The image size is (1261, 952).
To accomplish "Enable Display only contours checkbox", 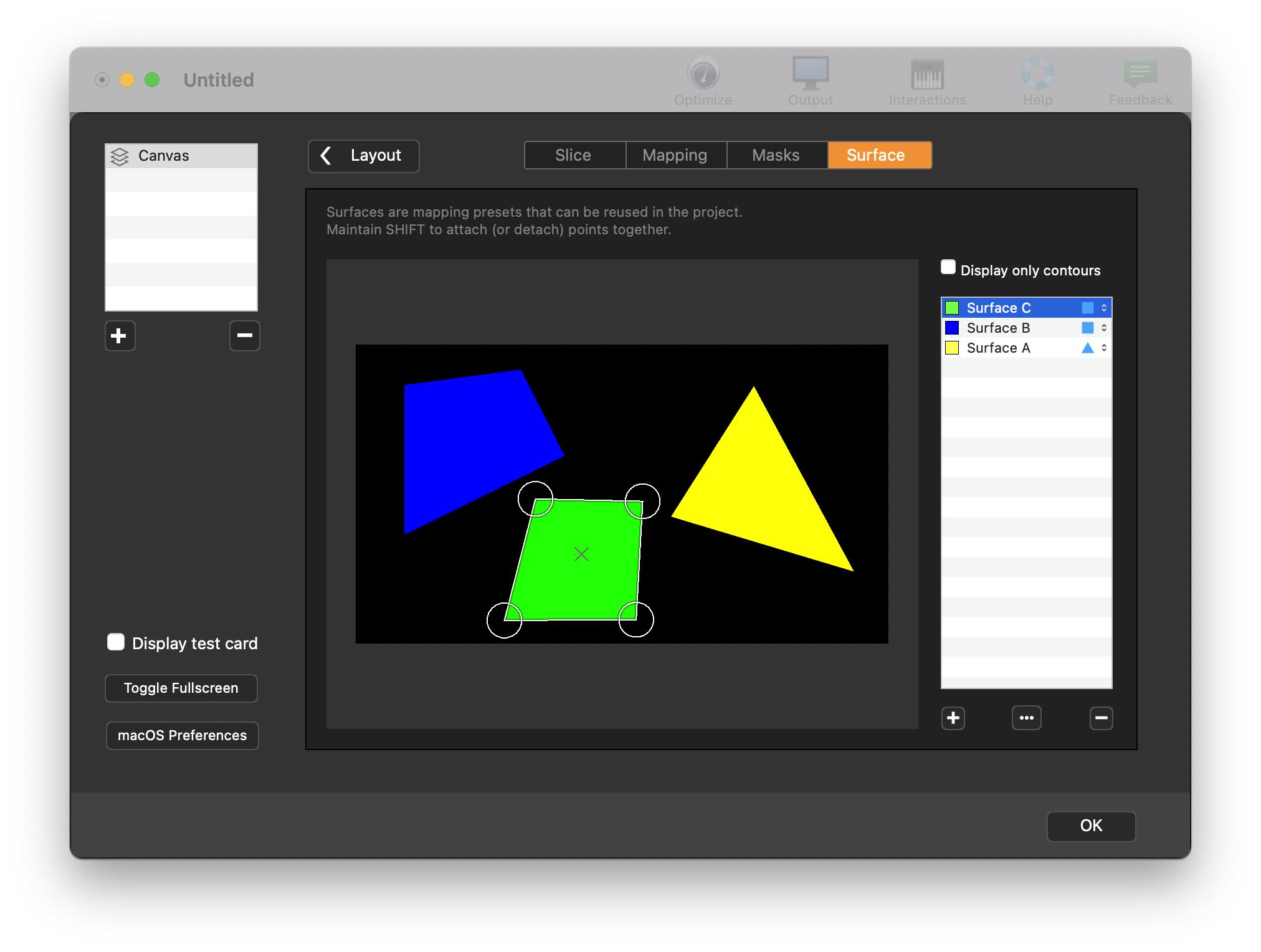I will click(948, 268).
